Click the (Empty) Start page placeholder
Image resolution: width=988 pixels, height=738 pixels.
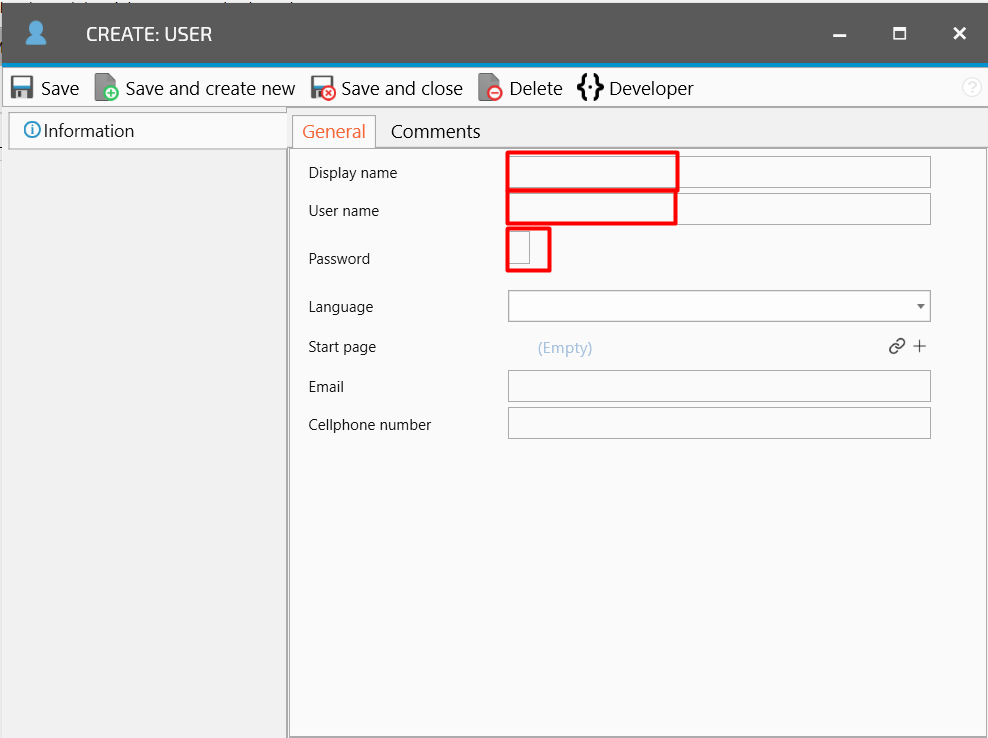tap(565, 348)
